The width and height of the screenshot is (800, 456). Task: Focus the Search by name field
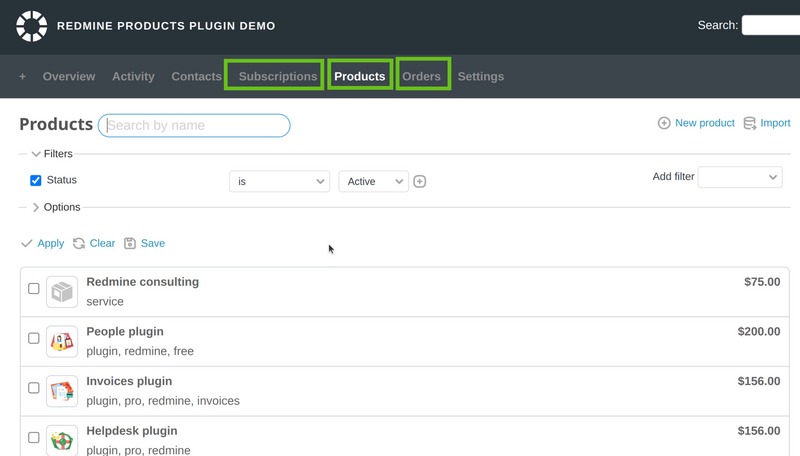click(194, 125)
